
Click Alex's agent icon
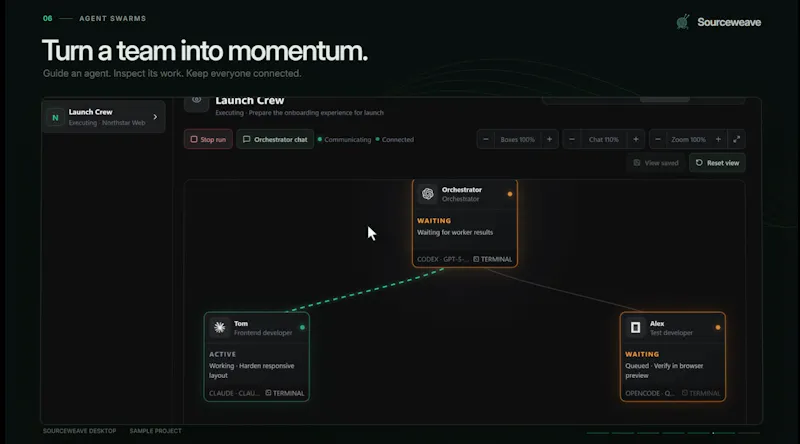point(635,328)
